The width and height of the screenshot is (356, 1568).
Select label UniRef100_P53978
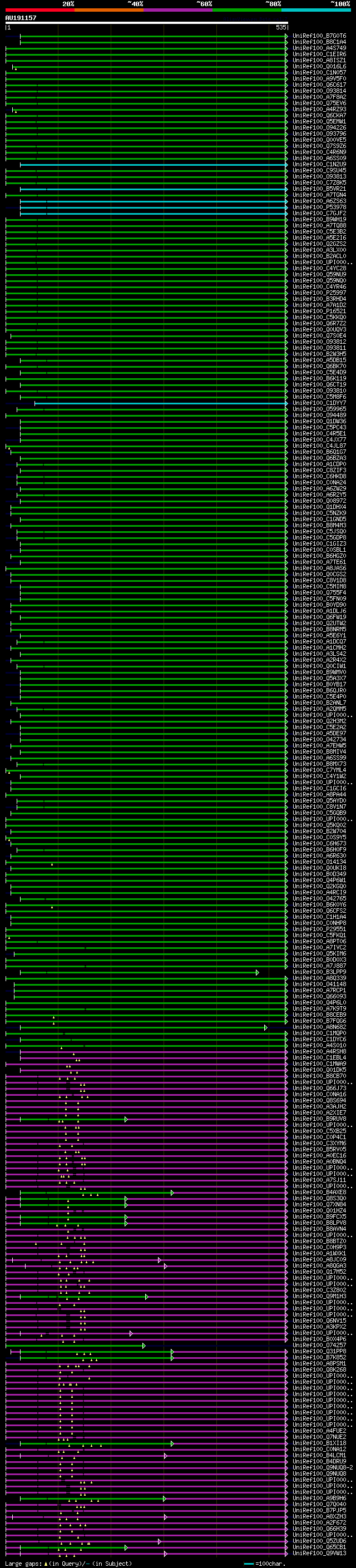click(x=319, y=207)
